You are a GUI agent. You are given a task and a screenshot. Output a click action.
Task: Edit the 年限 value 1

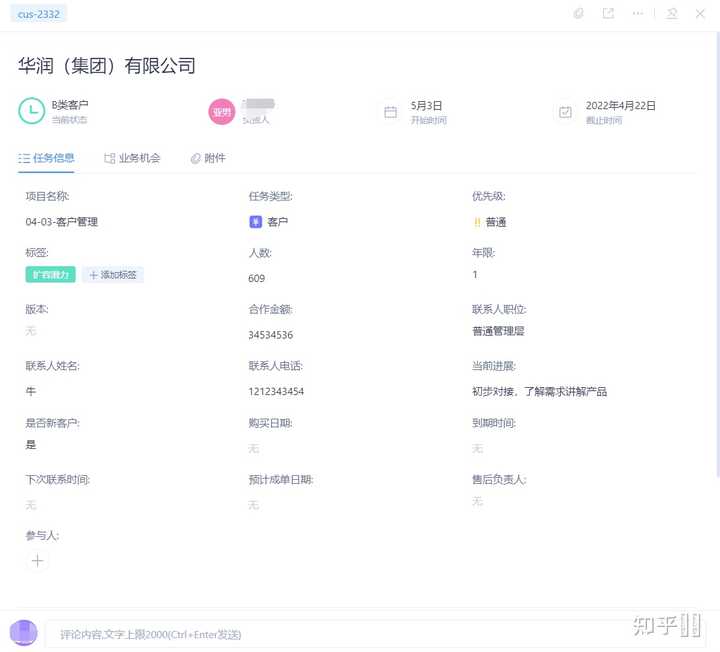point(475,275)
